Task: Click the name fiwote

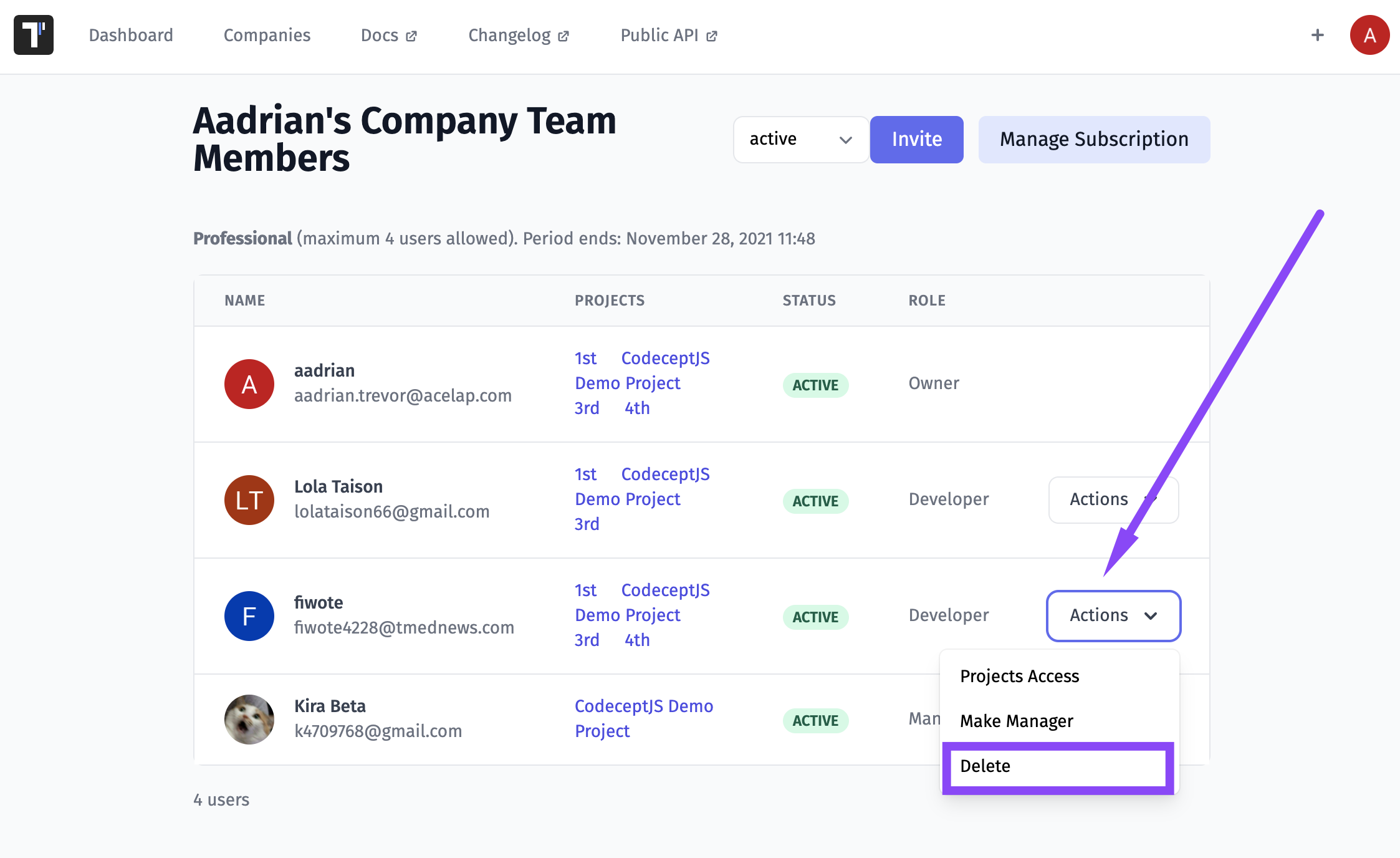Action: (319, 602)
